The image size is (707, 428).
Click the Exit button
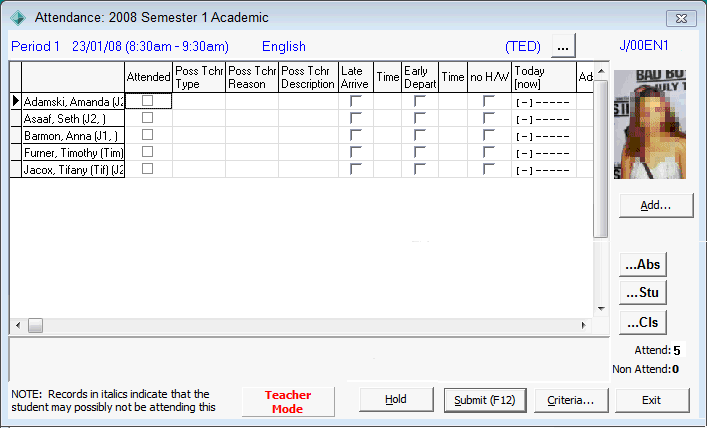[x=652, y=400]
